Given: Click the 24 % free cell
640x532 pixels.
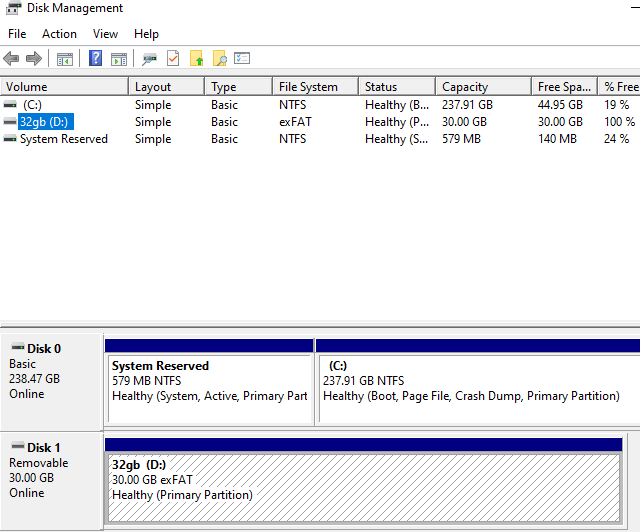Looking at the screenshot, I should coord(616,139).
